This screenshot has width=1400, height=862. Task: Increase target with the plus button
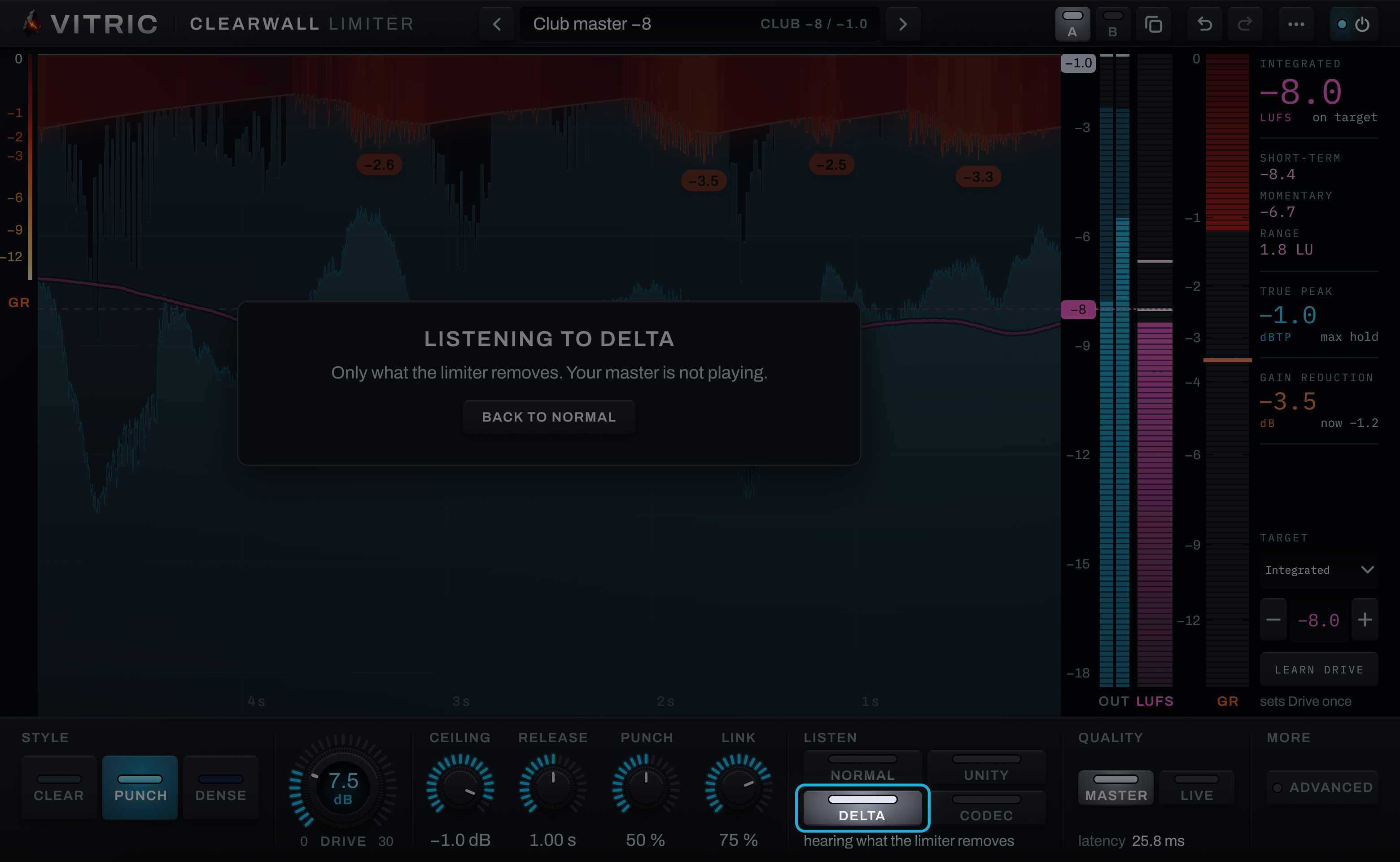tap(1365, 619)
